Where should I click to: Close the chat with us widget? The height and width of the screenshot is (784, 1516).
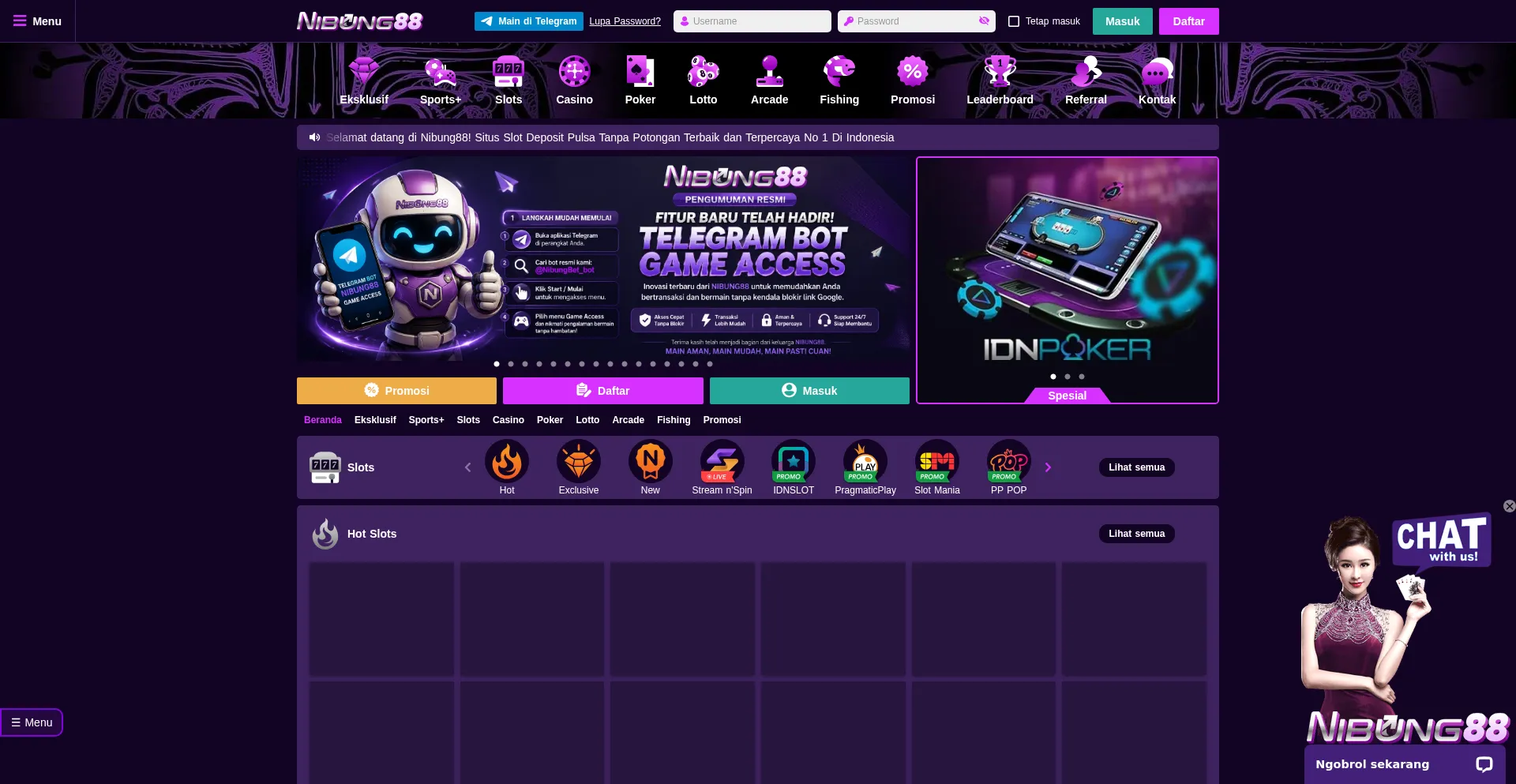pos(1509,506)
